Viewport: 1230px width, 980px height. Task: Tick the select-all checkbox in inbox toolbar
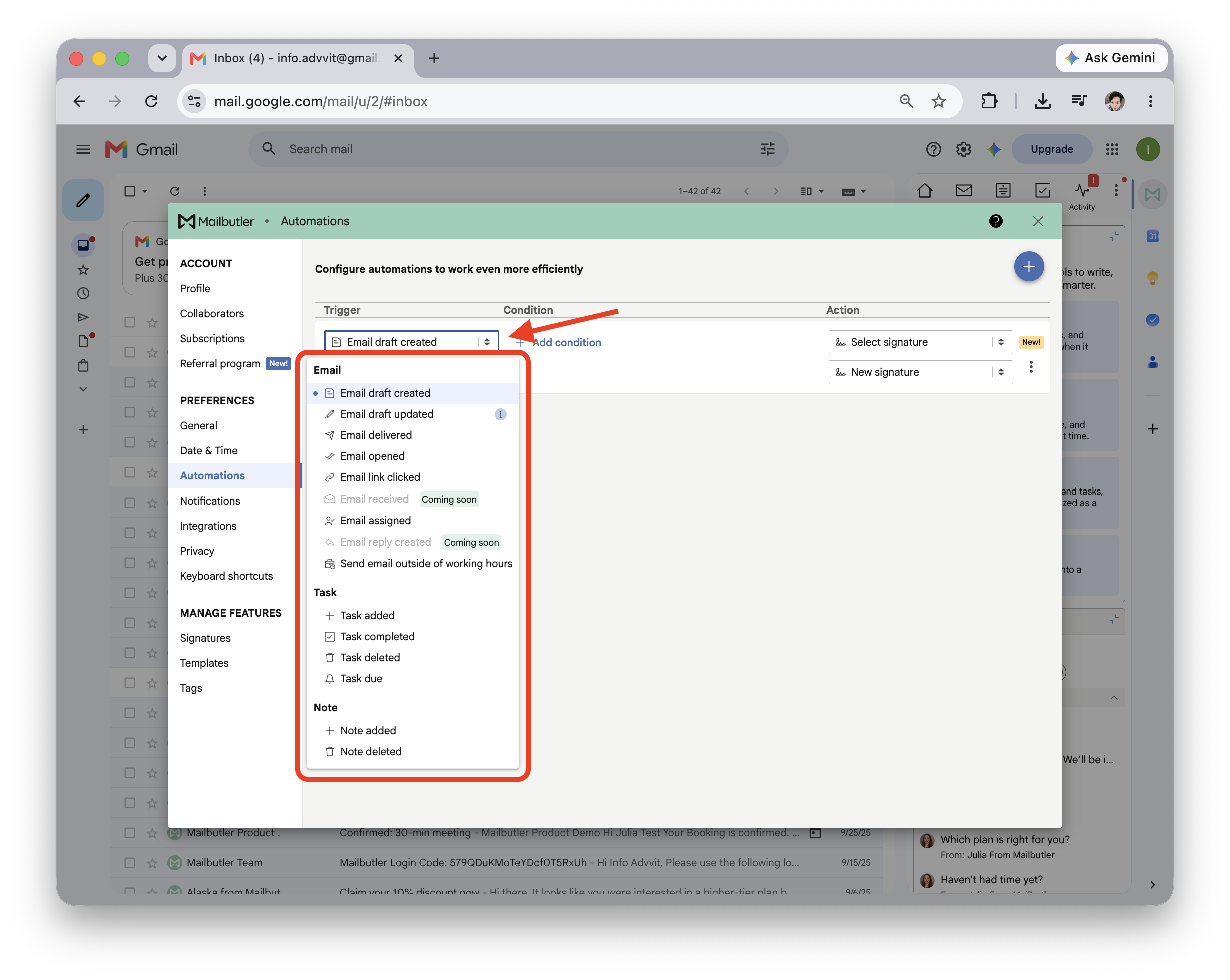click(x=130, y=191)
